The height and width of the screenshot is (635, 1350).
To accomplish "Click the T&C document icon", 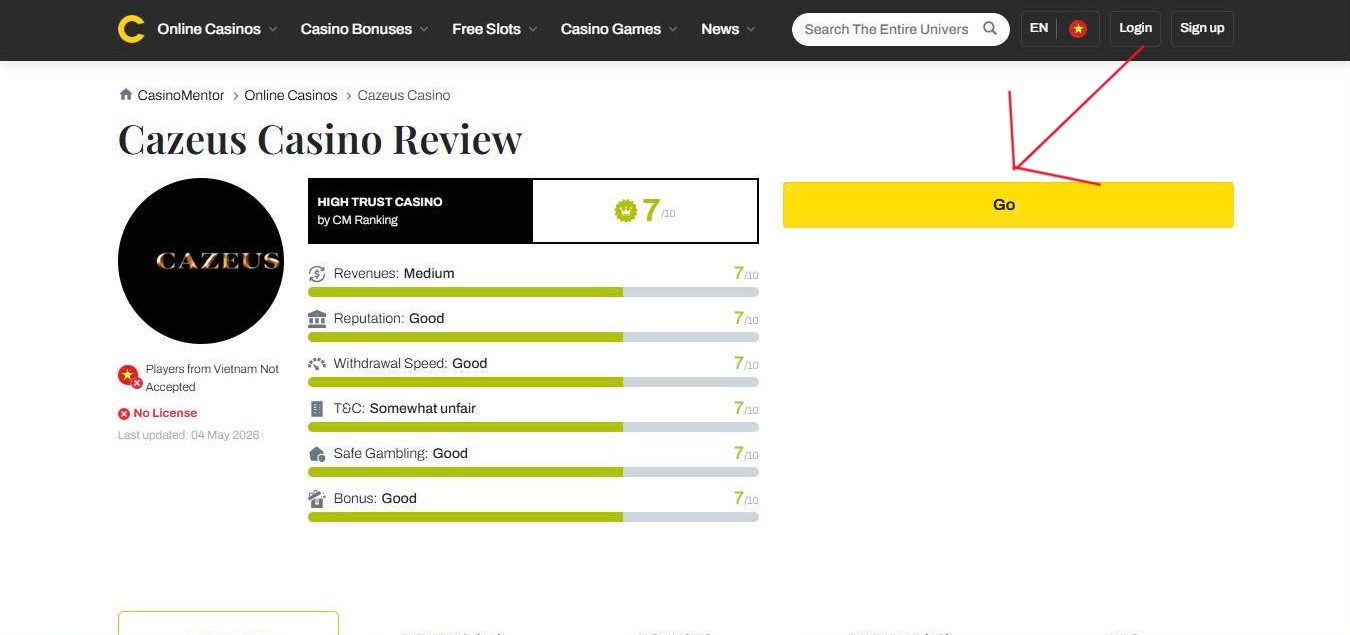I will (317, 409).
